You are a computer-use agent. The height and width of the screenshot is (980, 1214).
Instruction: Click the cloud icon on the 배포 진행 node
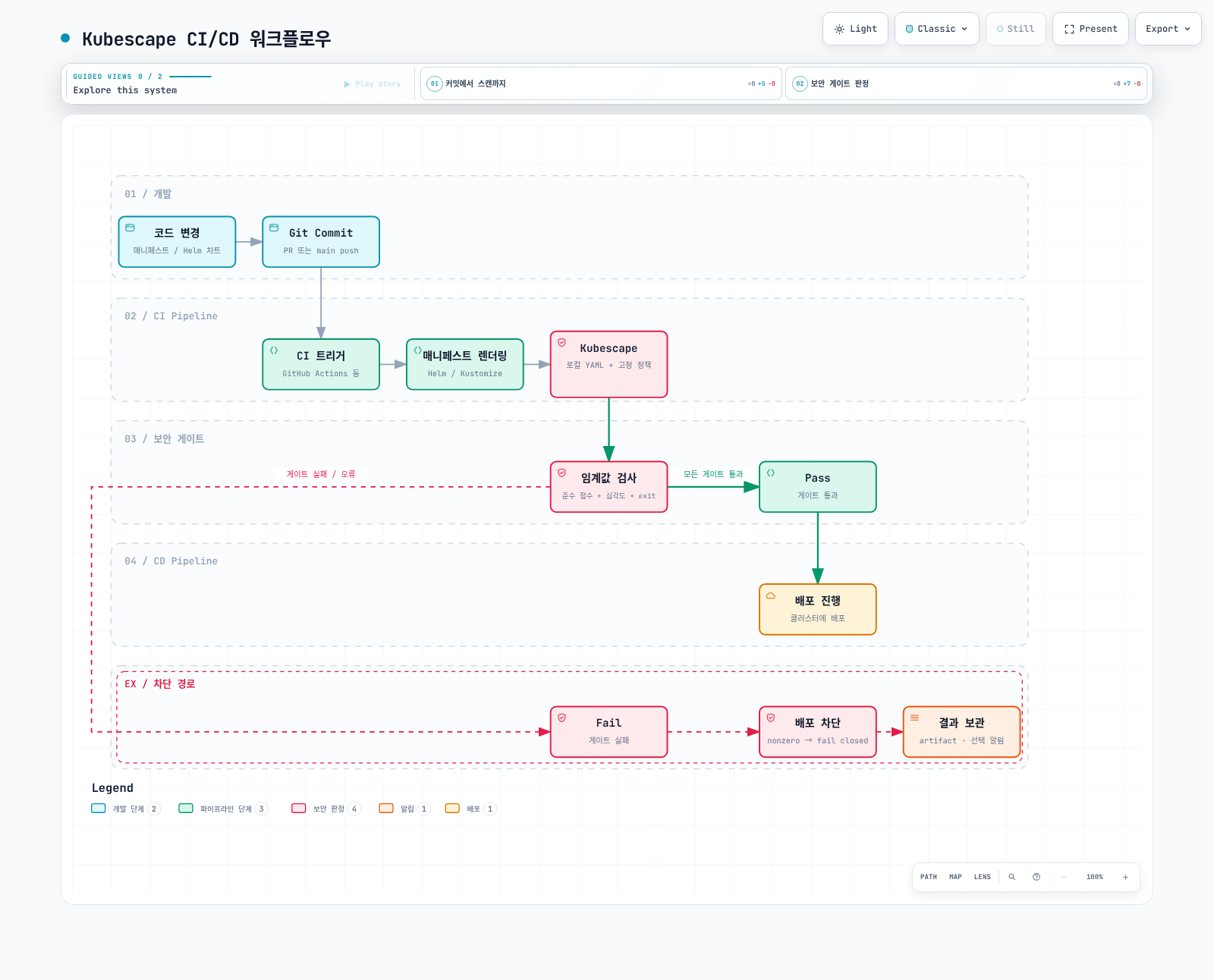[771, 595]
